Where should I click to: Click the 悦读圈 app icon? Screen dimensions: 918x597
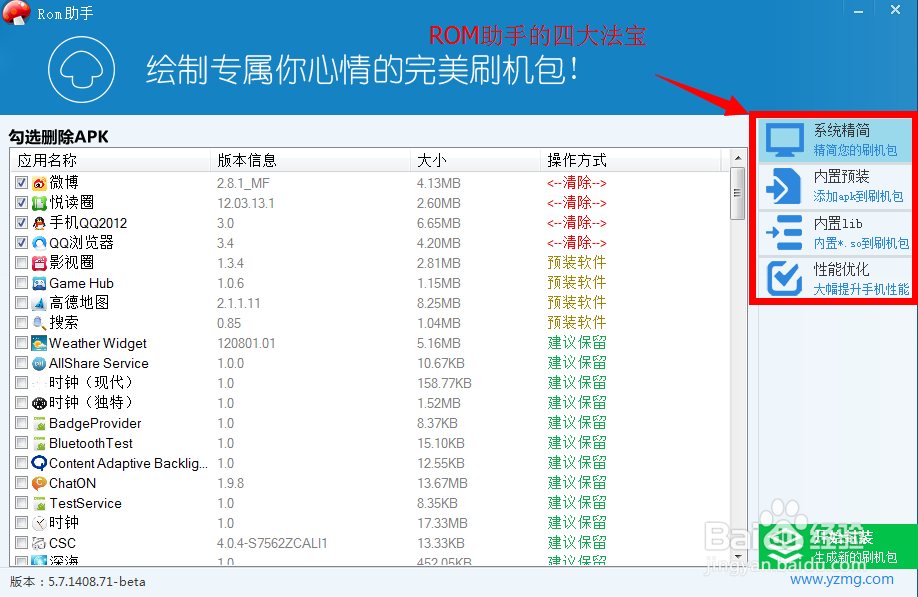39,203
